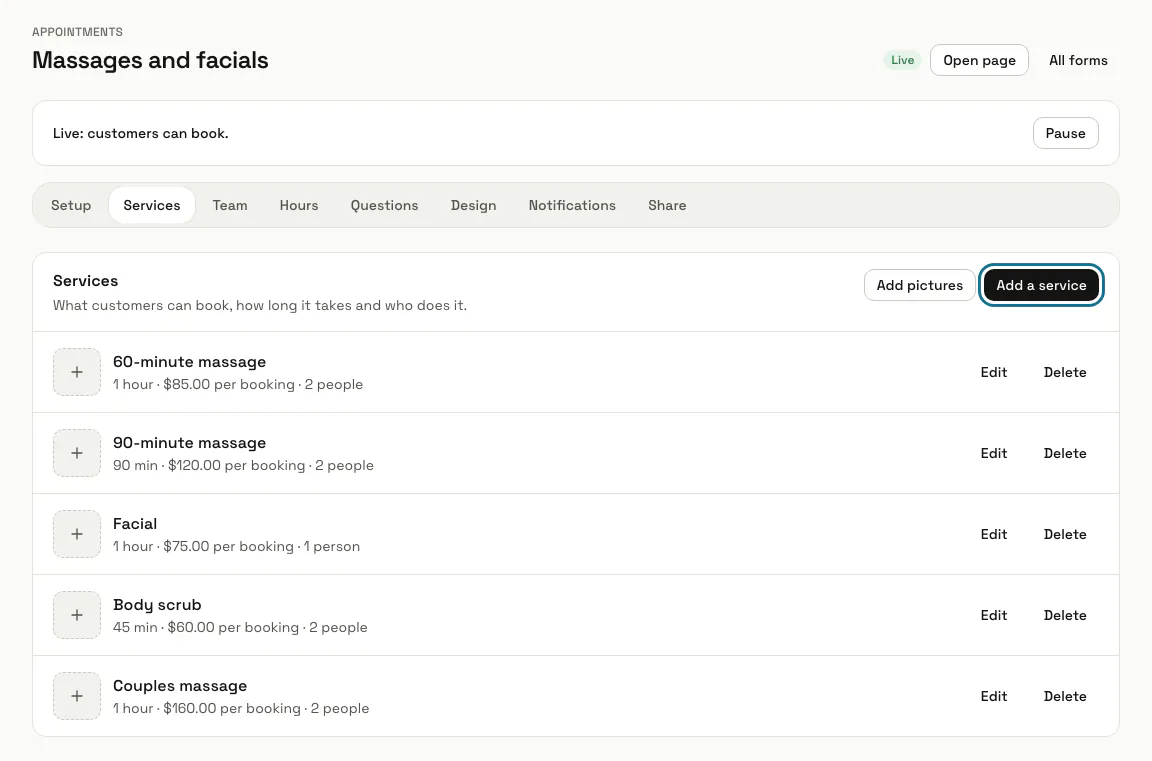Open the Questions tab
1152x761 pixels.
pyautogui.click(x=384, y=205)
